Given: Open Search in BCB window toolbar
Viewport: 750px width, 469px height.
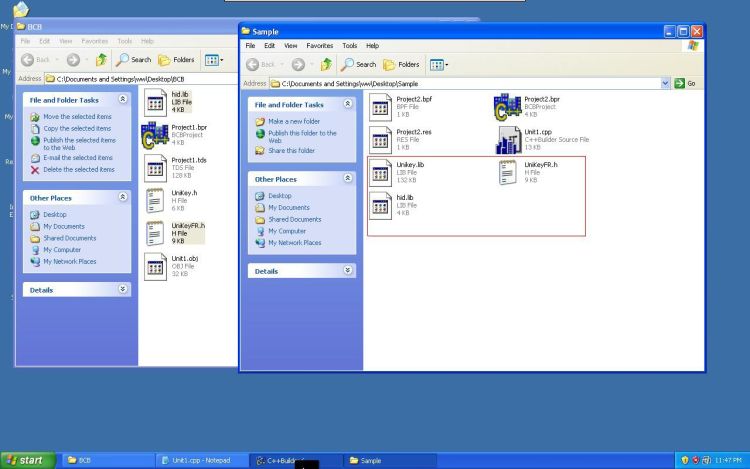Looking at the screenshot, I should pyautogui.click(x=133, y=60).
